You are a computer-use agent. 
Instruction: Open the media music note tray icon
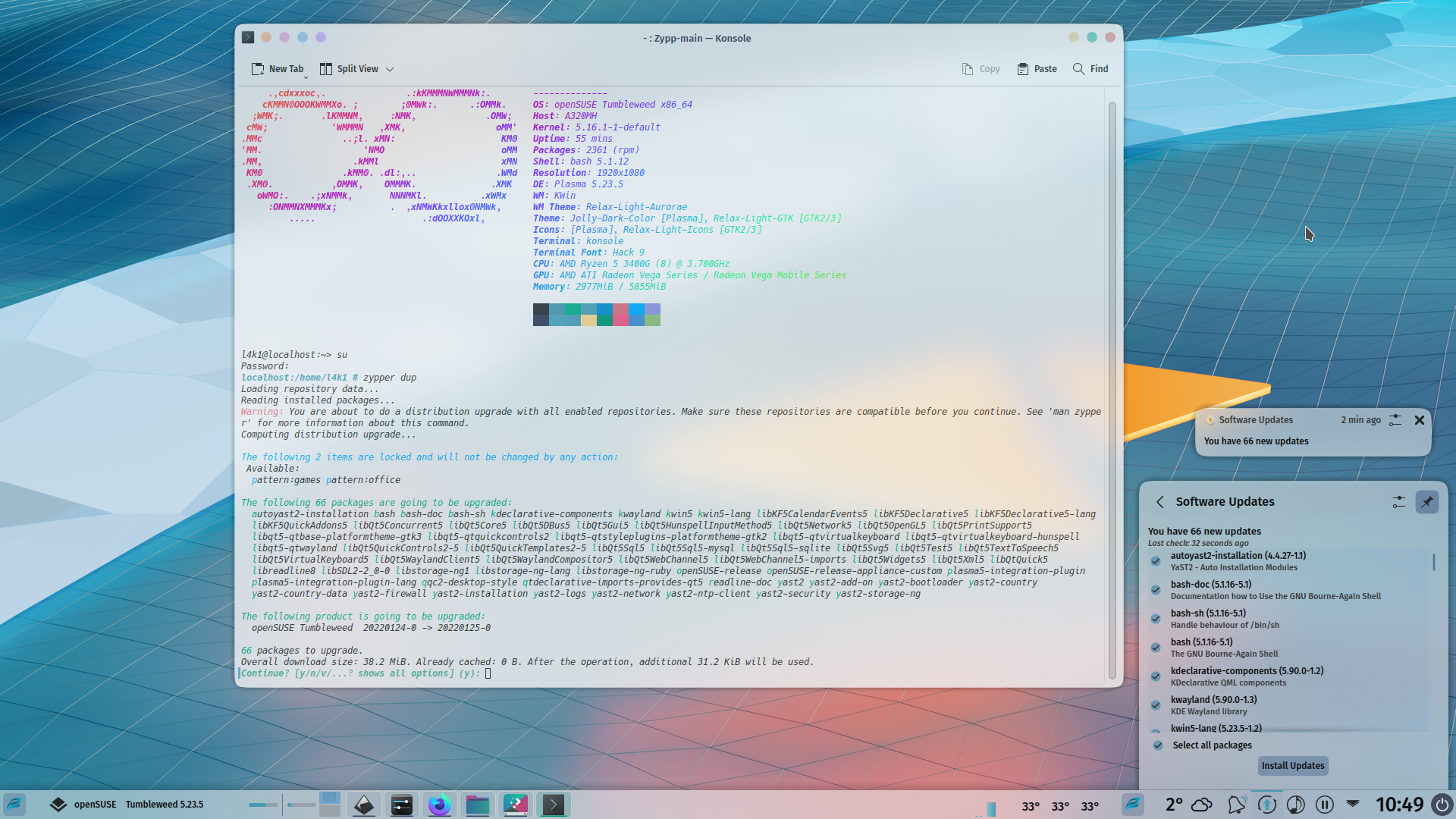pos(1296,805)
